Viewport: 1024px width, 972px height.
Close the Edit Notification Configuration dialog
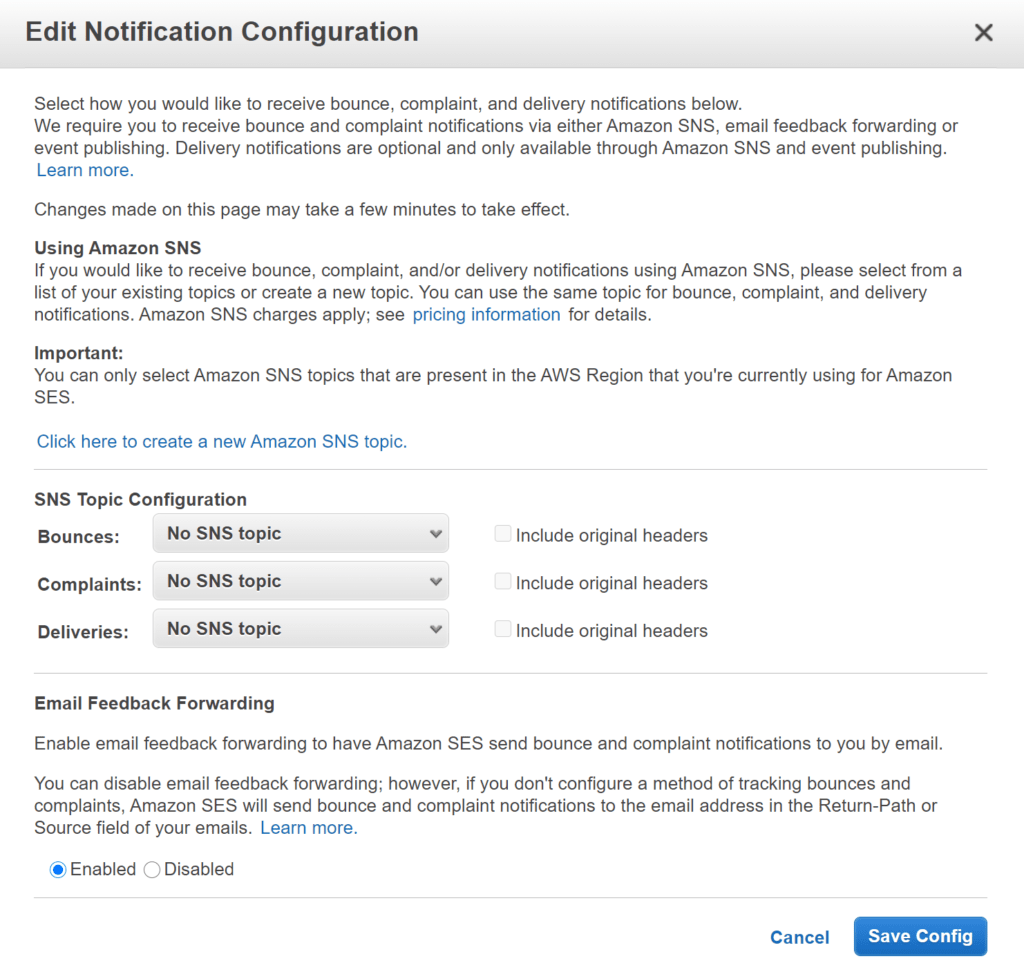(x=984, y=33)
